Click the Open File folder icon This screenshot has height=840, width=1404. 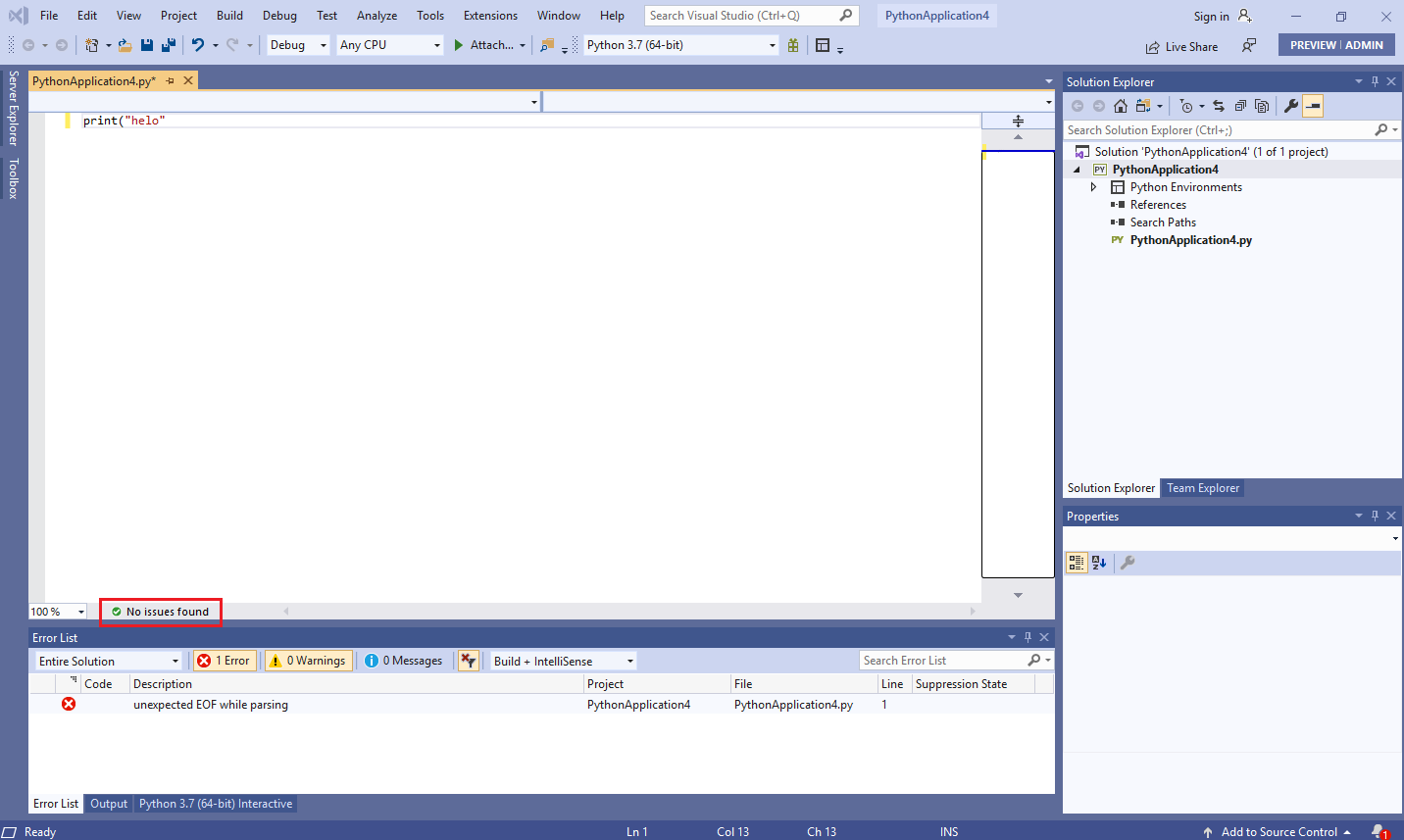[x=125, y=45]
